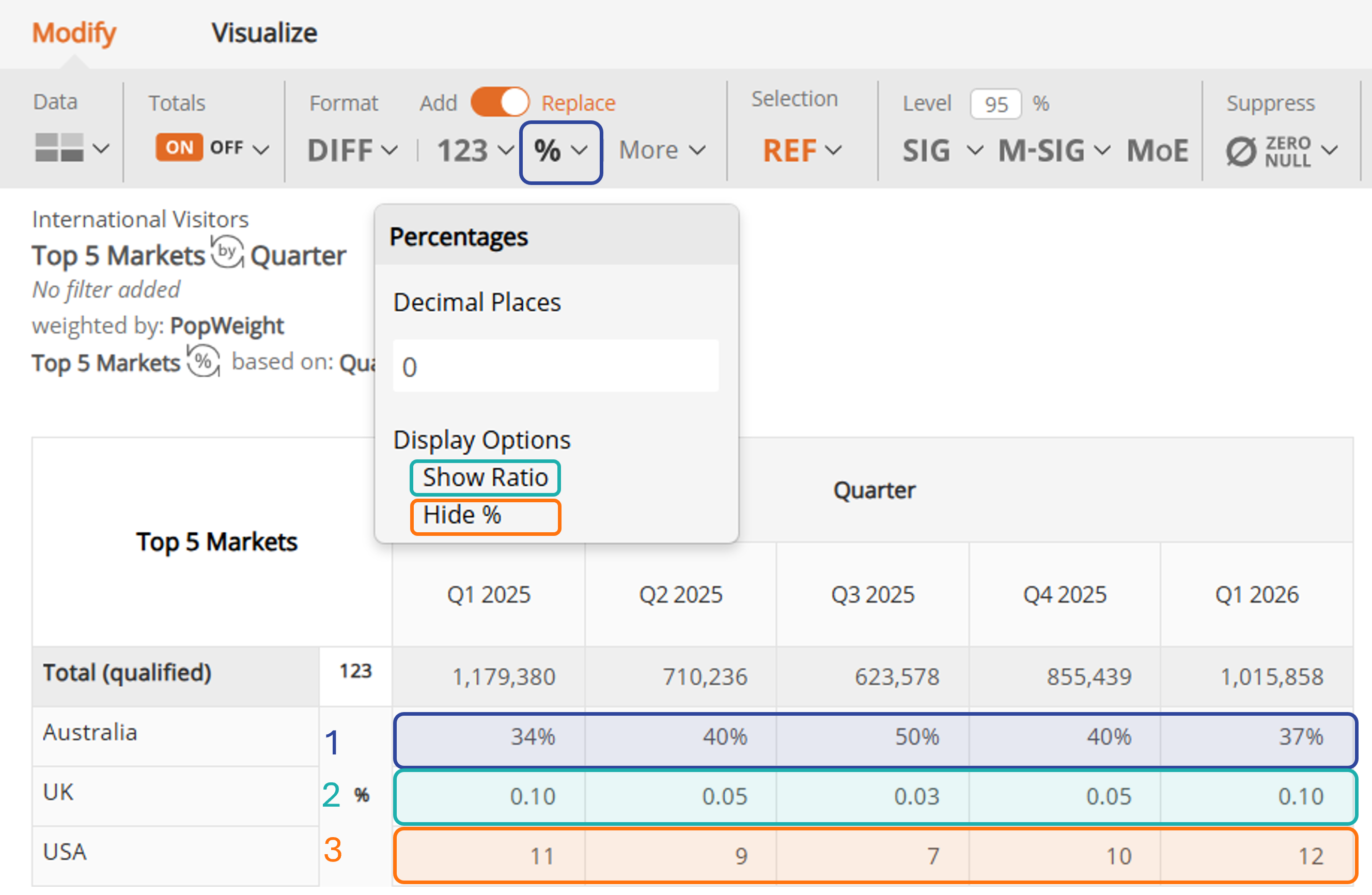
Task: Click the 'No filter added' text
Action: point(106,289)
